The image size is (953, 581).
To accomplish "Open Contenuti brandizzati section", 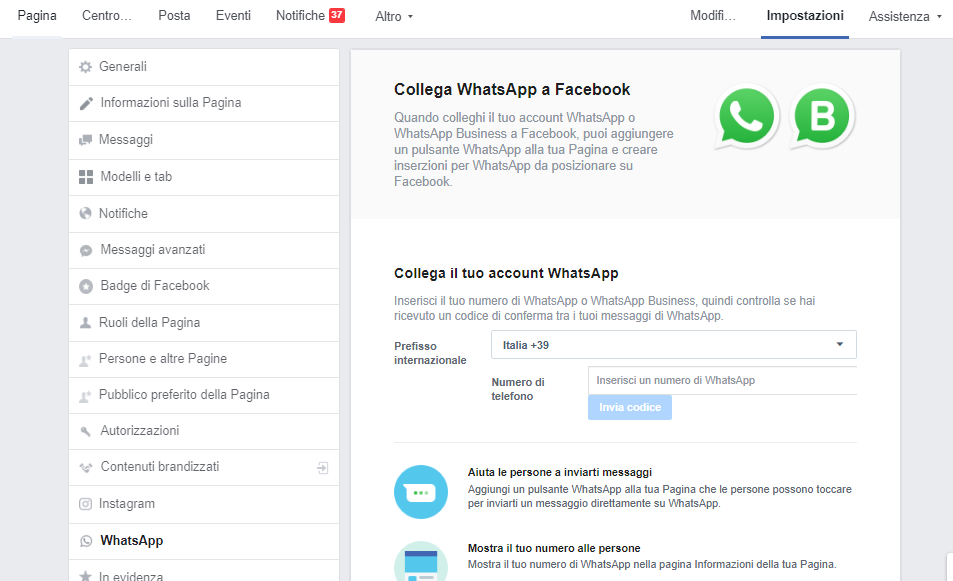I will (204, 467).
